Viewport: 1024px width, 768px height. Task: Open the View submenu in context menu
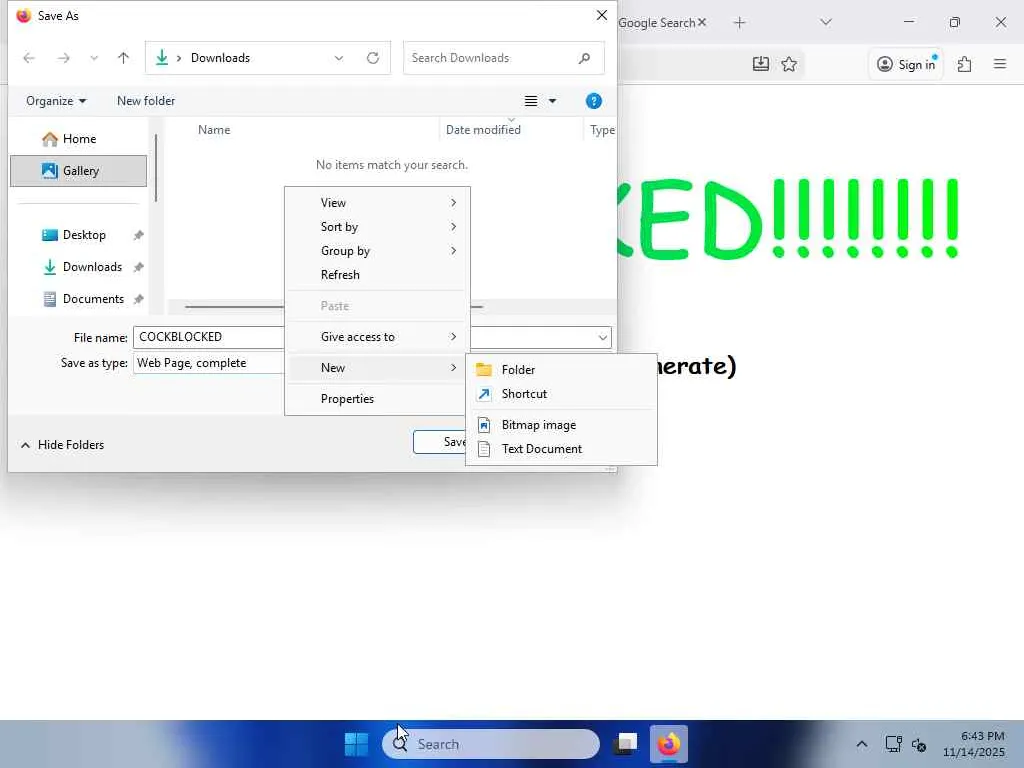(377, 203)
